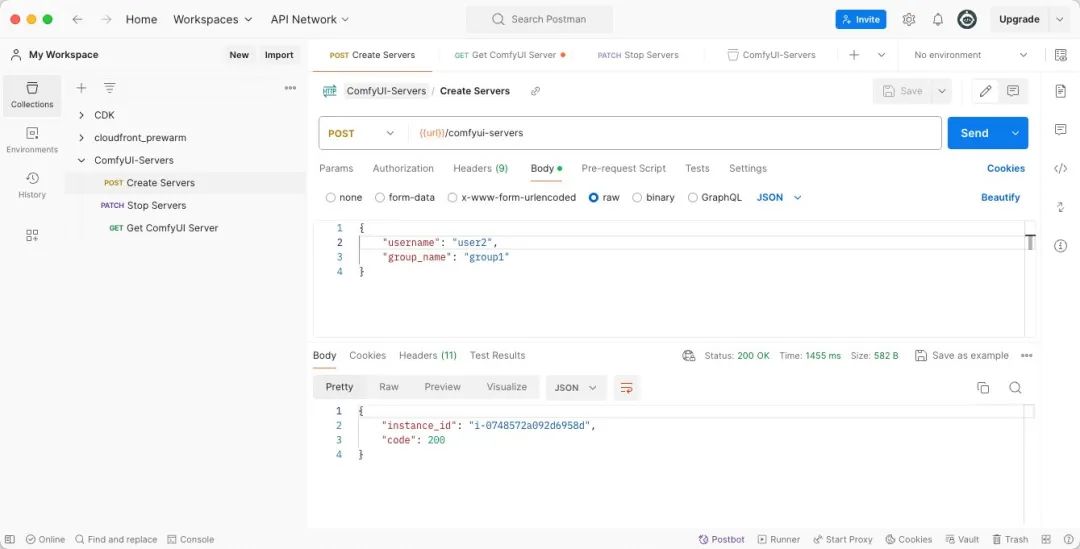The width and height of the screenshot is (1080, 549).
Task: Click the Import button
Action: coord(279,55)
